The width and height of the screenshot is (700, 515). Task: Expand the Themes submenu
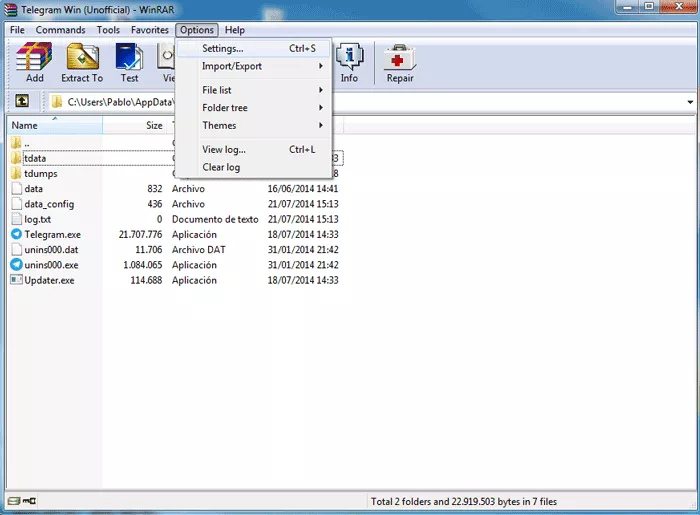pyautogui.click(x=254, y=125)
